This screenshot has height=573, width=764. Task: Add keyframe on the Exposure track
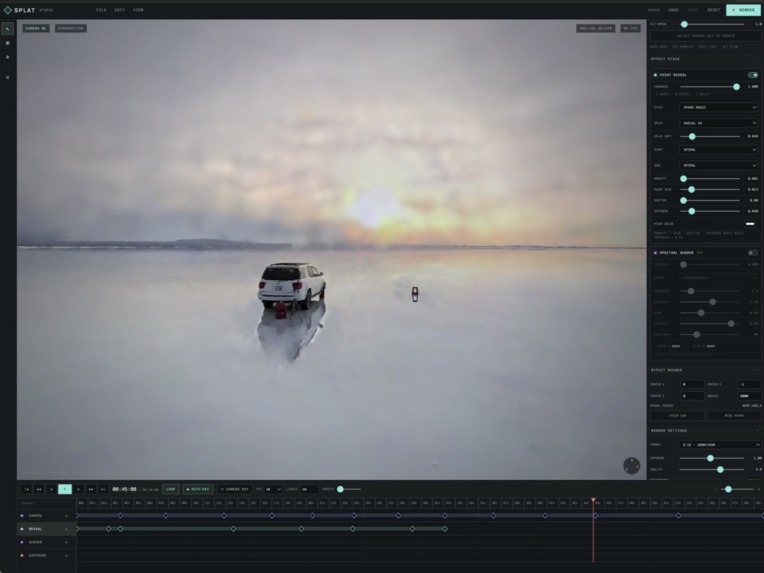[66, 555]
